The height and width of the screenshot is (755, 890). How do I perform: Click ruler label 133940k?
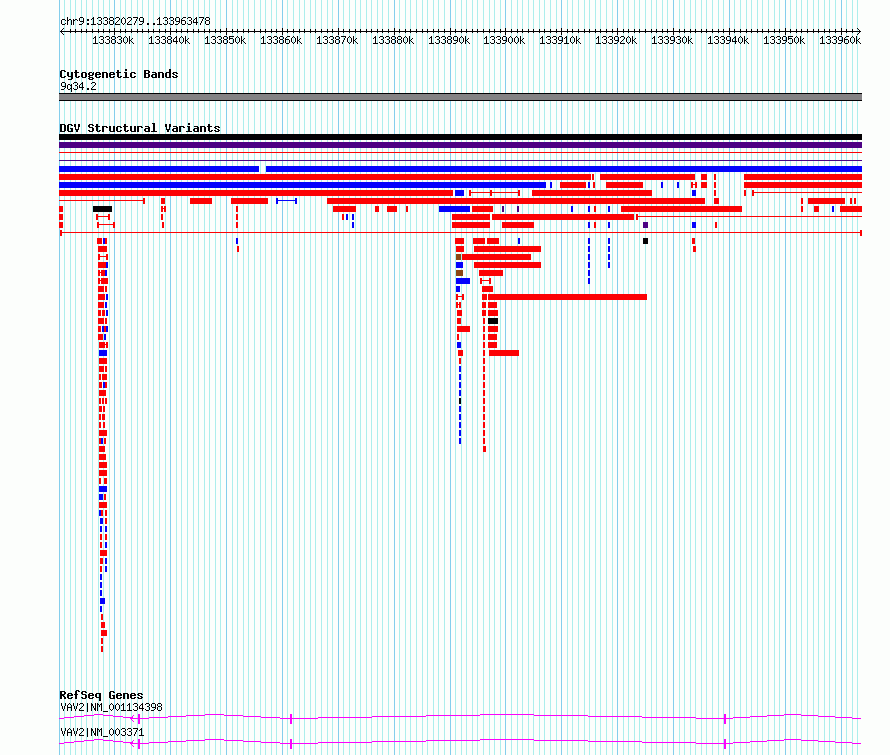pos(728,40)
